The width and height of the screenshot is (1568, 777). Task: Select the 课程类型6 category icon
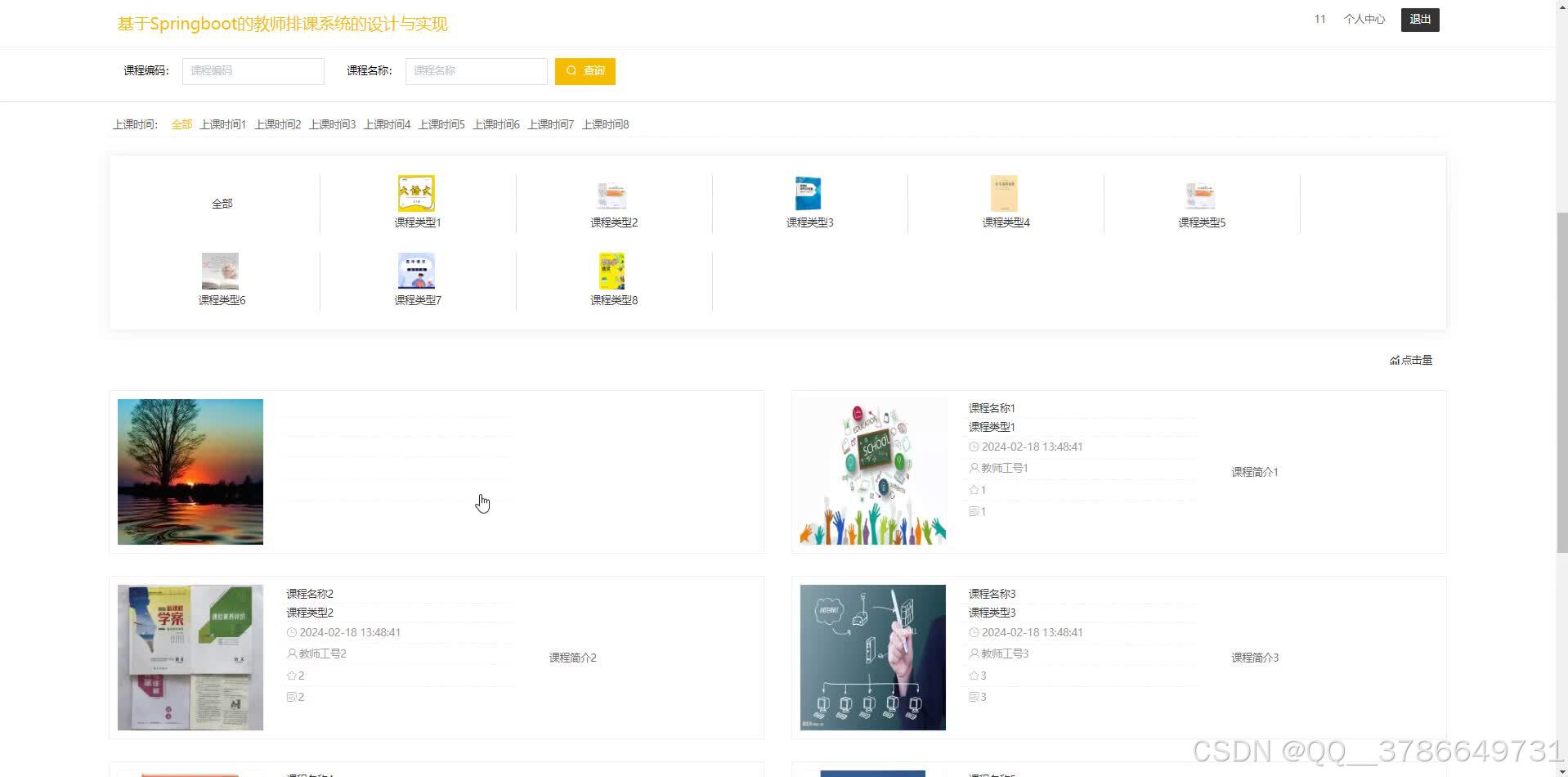coord(220,272)
